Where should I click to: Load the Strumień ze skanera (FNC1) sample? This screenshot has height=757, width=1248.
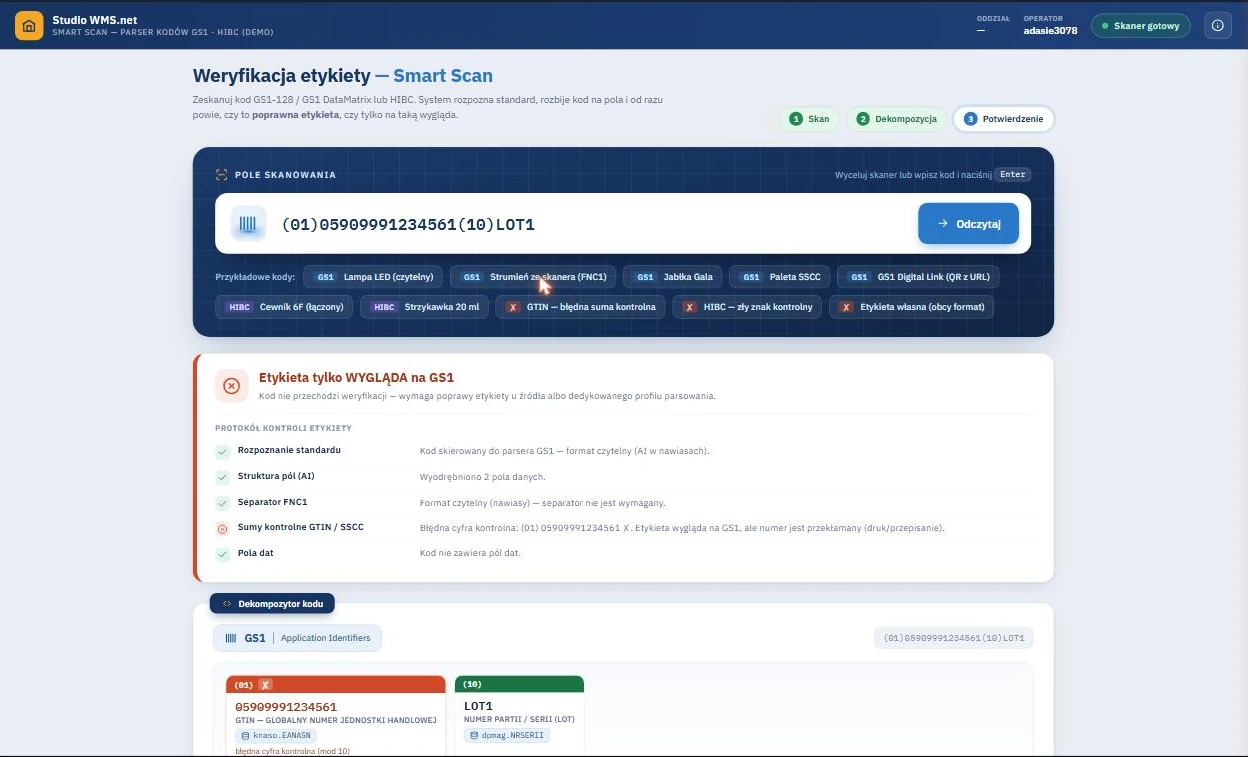click(x=533, y=277)
